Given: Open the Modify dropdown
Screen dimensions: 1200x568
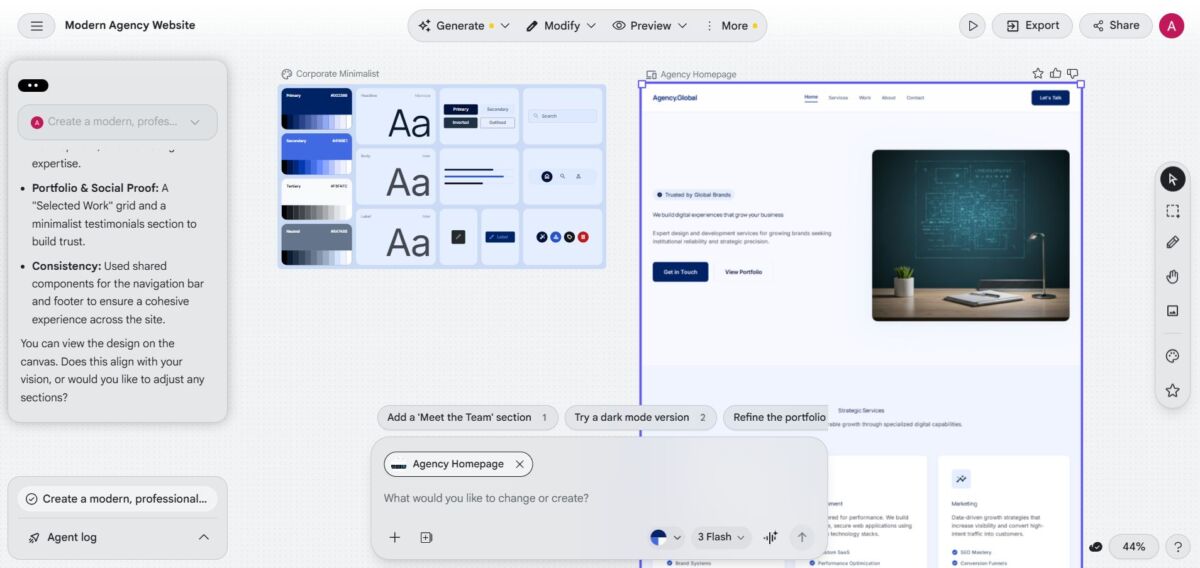Looking at the screenshot, I should [x=560, y=26].
